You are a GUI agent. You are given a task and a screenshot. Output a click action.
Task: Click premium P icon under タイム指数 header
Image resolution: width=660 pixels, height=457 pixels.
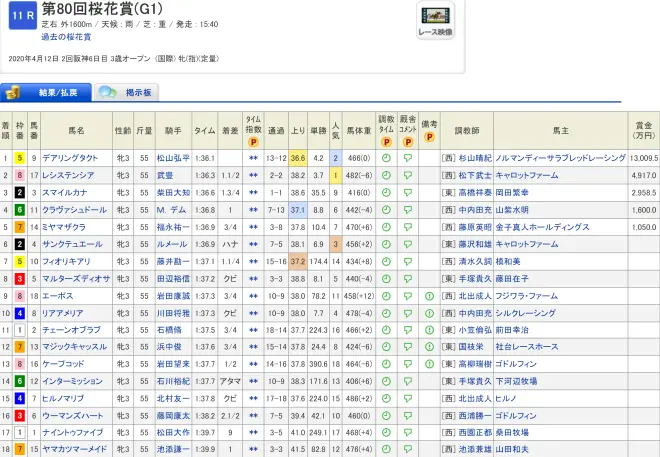tap(254, 141)
